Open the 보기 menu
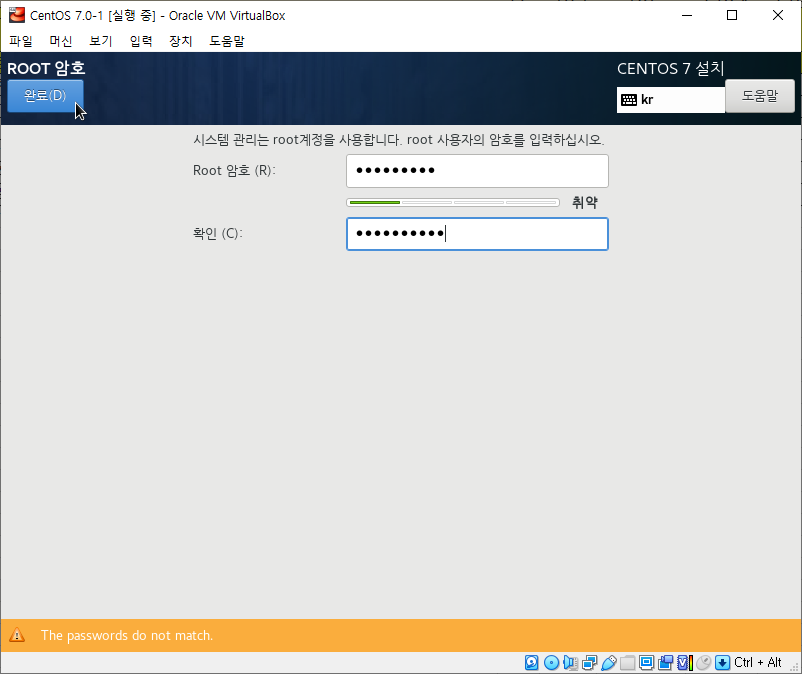 [100, 41]
